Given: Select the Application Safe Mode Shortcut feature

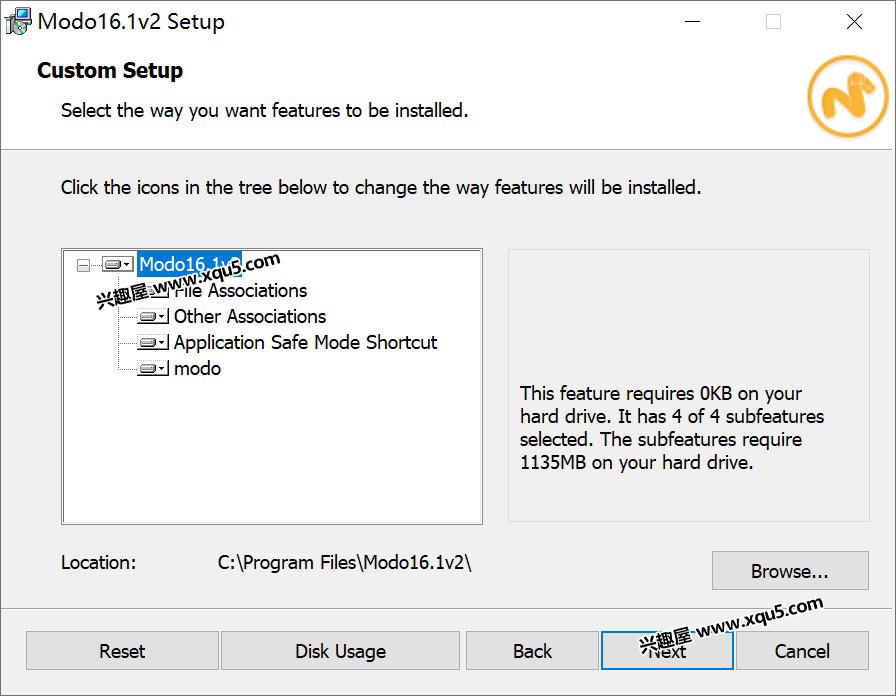Looking at the screenshot, I should tap(305, 342).
